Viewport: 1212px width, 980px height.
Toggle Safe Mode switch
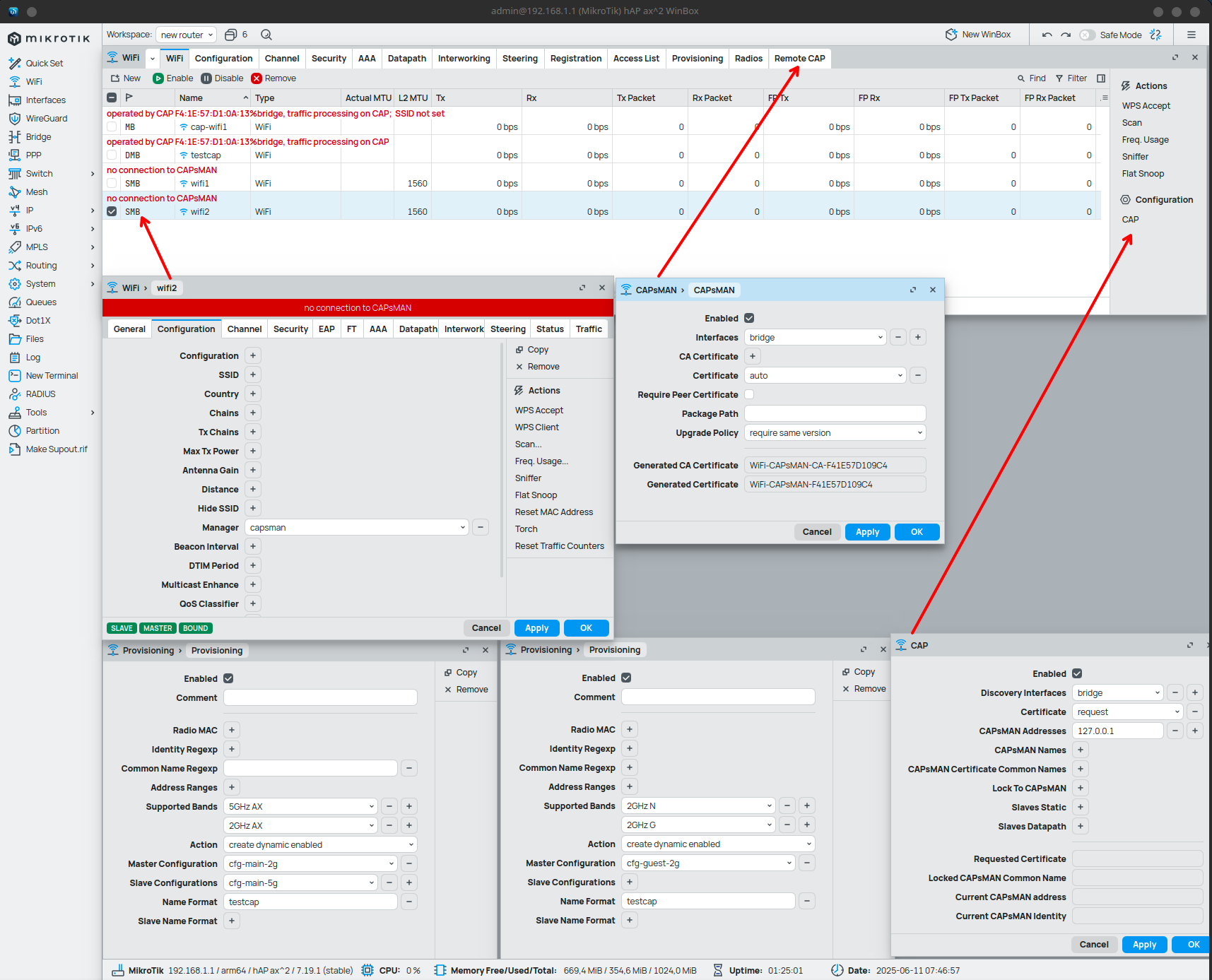pos(1087,35)
